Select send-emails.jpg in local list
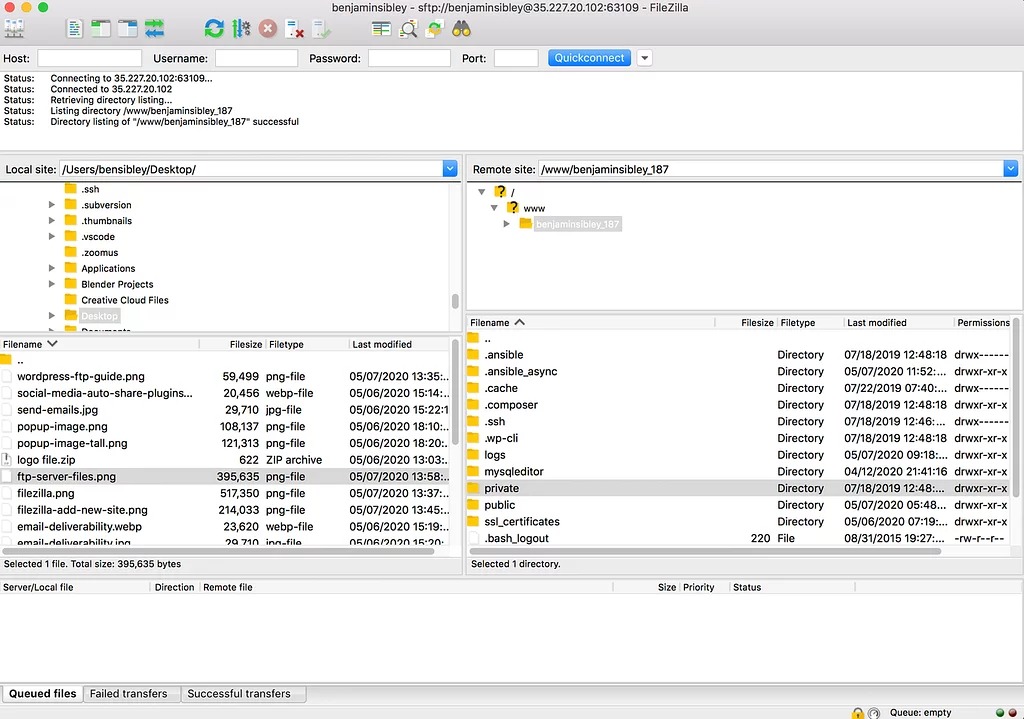Screen dimensions: 1024x719 pos(225,409)
